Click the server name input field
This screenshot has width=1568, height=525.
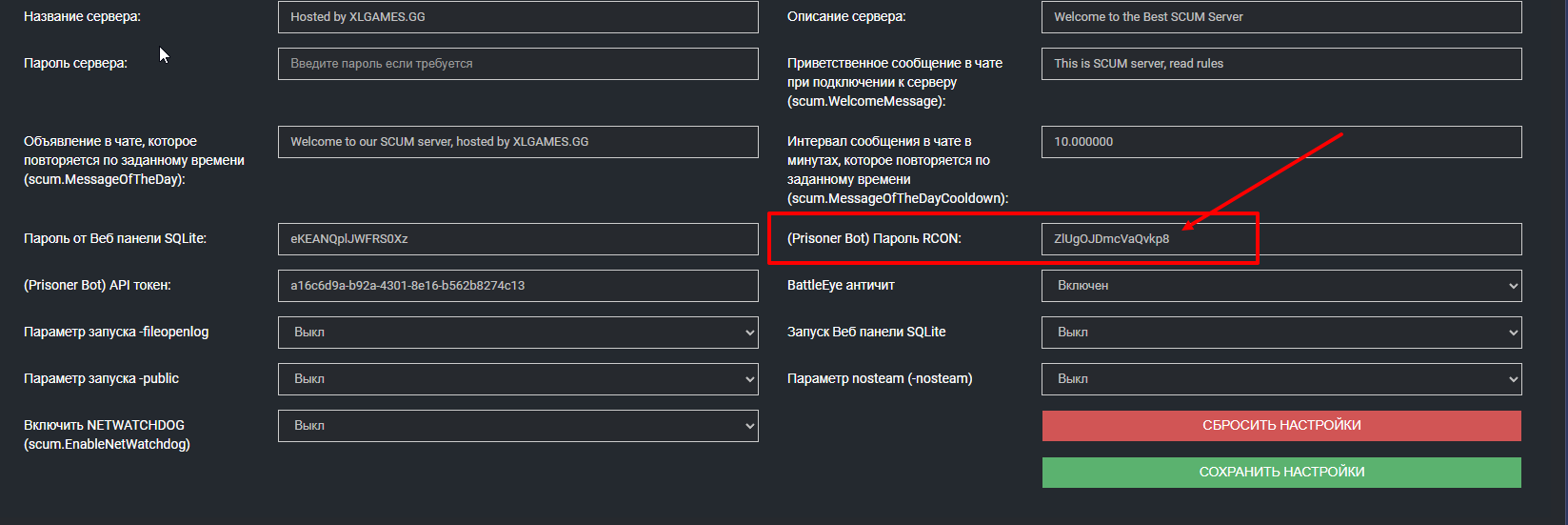tap(518, 17)
